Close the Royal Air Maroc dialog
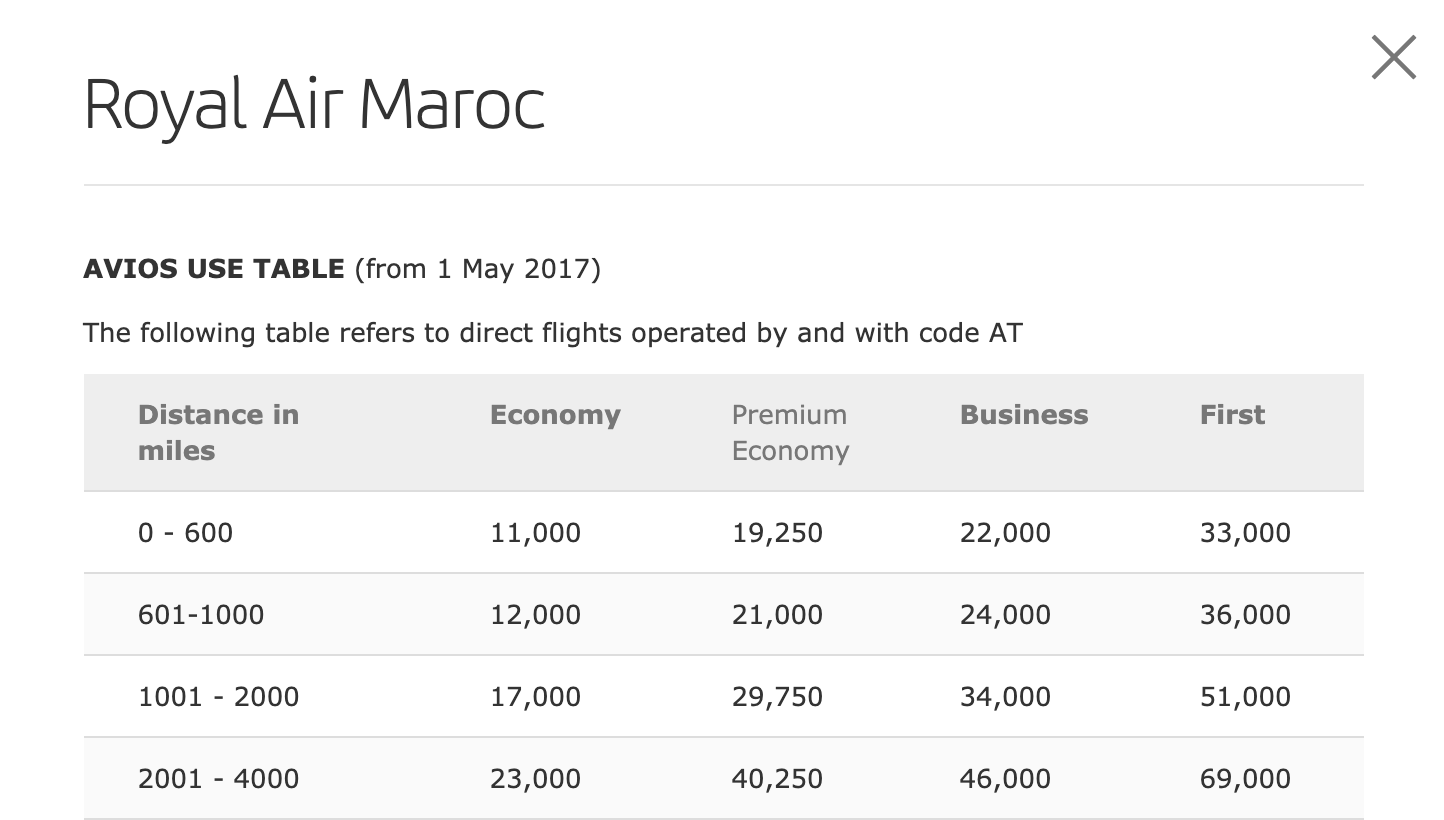 (x=1393, y=57)
